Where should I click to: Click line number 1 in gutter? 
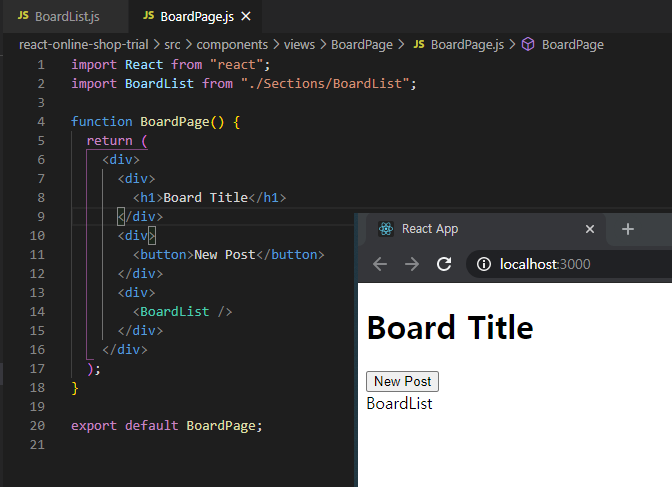[41, 65]
